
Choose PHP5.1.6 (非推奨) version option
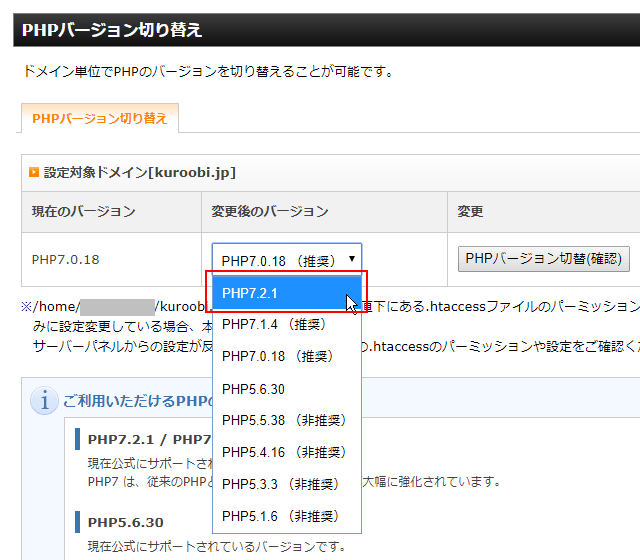(x=287, y=516)
